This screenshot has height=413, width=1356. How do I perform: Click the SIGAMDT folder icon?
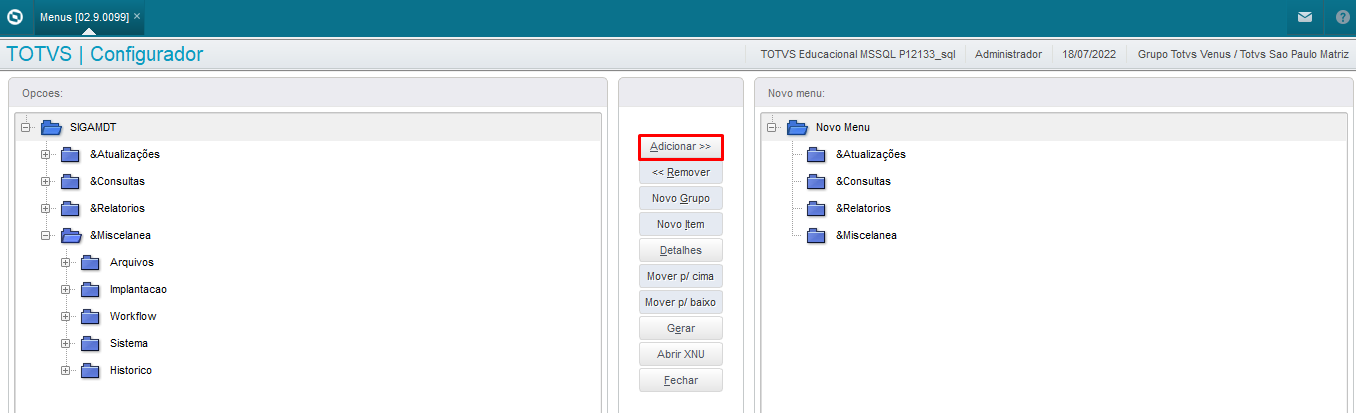(x=51, y=127)
